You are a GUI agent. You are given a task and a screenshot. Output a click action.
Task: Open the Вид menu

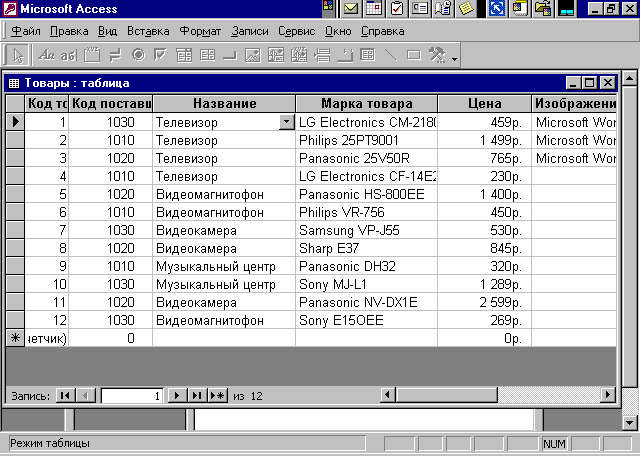pyautogui.click(x=107, y=31)
